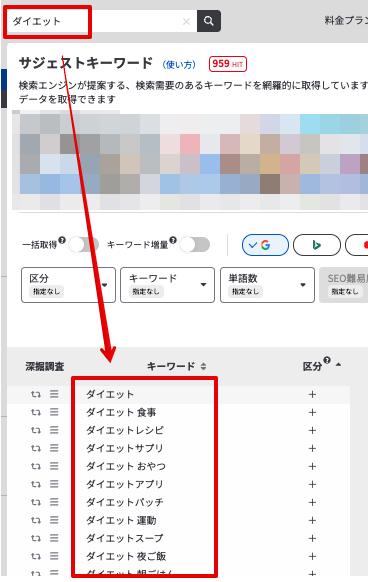The width and height of the screenshot is (368, 582).
Task: Select the keyword ダイエット 食事
Action: (x=121, y=412)
